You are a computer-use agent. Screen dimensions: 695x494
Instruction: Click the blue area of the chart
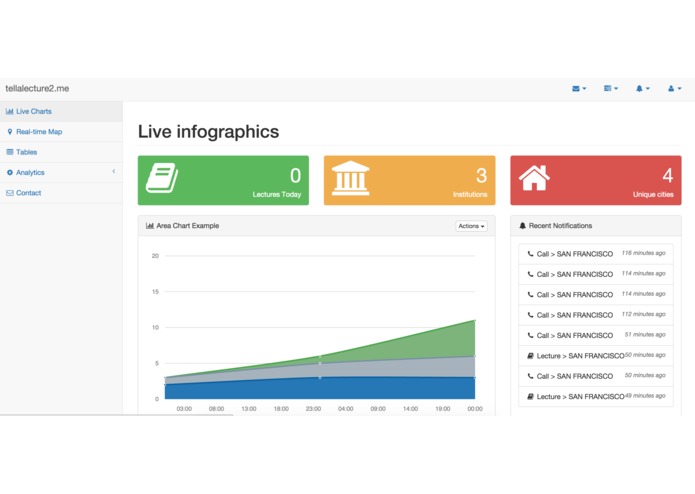pos(319,389)
